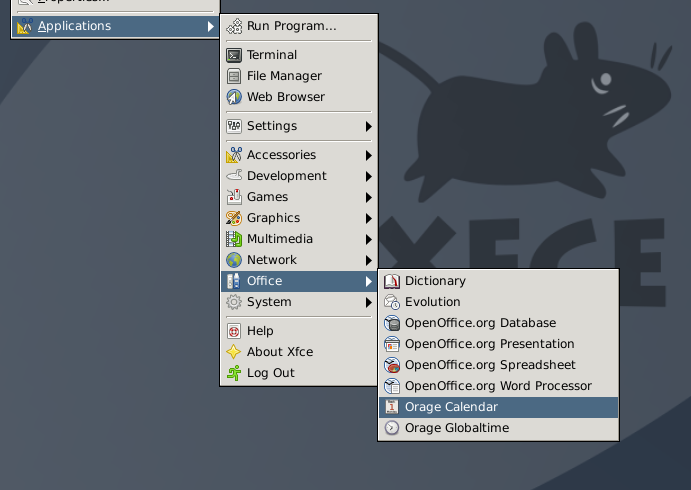
Task: Launch Web Browser menu entry
Action: click(299, 97)
